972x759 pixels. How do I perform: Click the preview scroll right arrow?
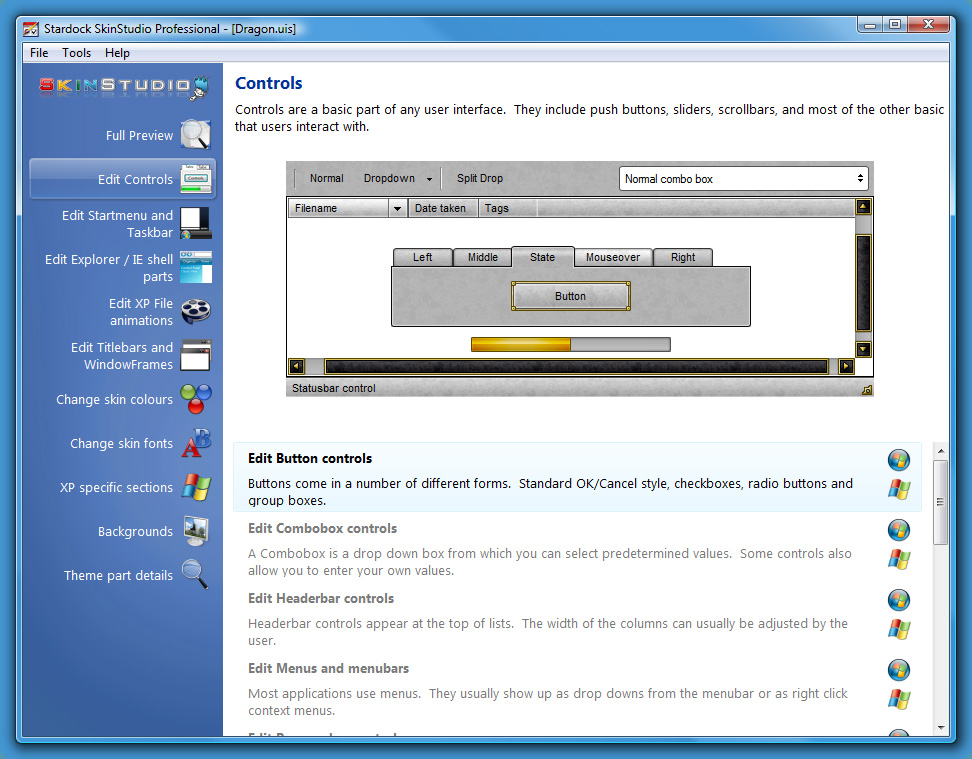coord(846,366)
